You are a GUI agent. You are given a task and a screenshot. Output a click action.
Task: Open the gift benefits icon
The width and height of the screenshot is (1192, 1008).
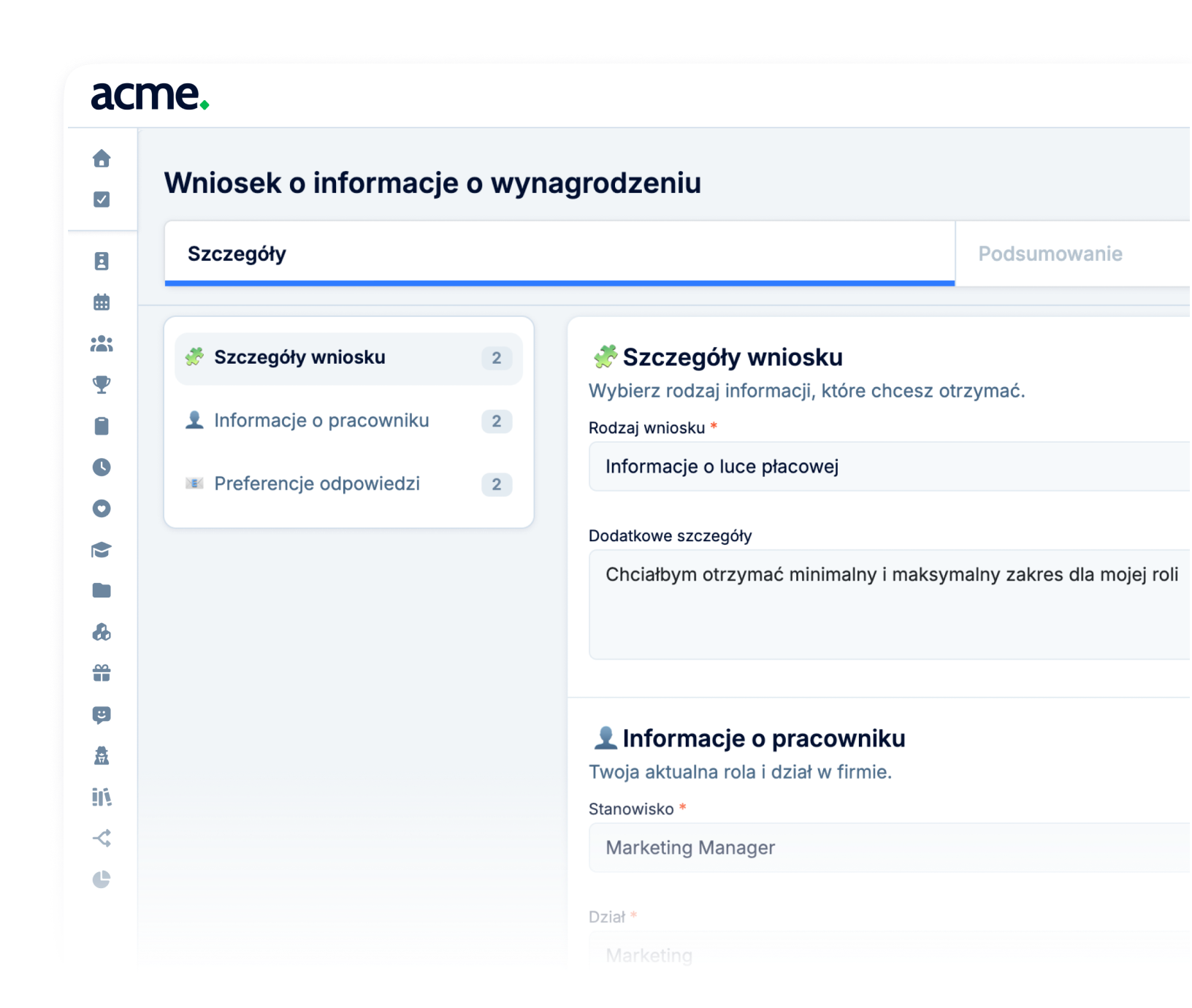(x=102, y=673)
